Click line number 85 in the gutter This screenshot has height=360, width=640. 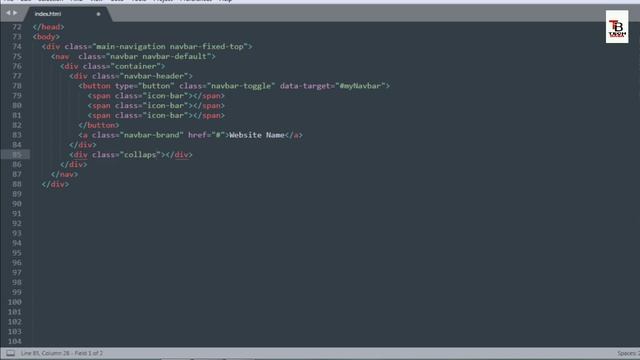(16, 155)
